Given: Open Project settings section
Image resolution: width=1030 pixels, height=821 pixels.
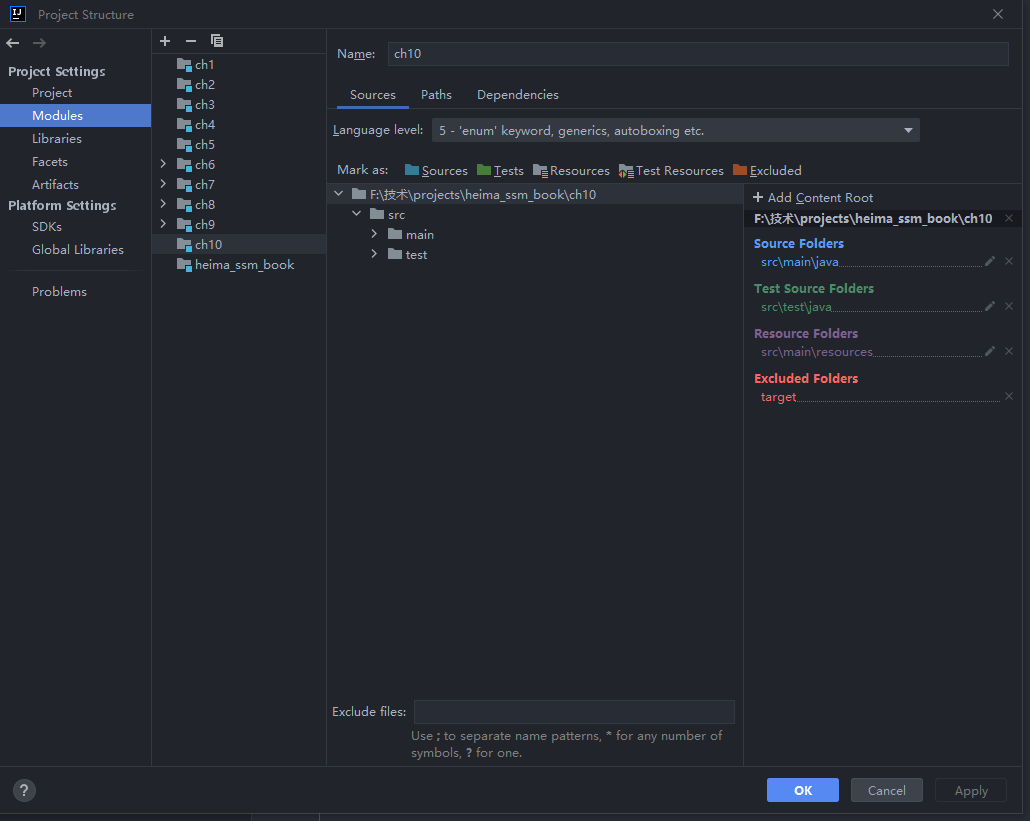Looking at the screenshot, I should (52, 93).
